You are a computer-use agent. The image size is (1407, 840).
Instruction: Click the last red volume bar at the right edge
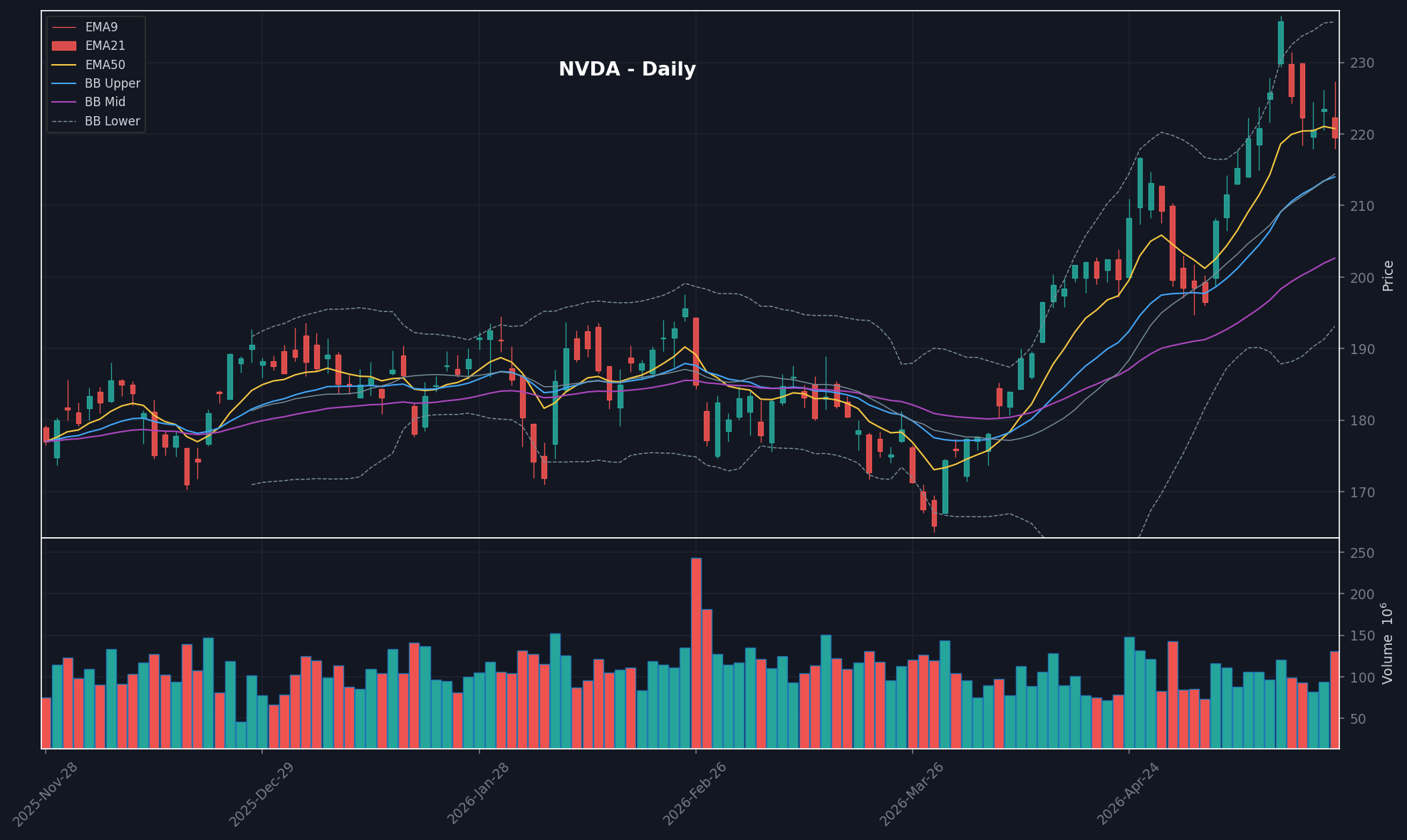[1334, 700]
